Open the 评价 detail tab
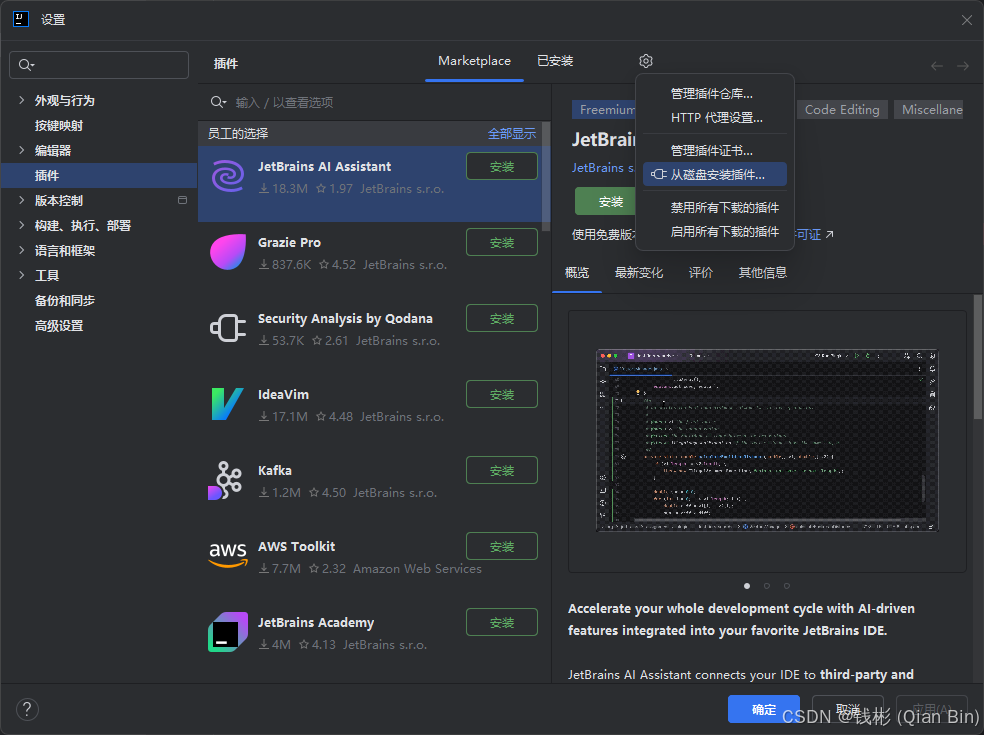 pos(700,272)
